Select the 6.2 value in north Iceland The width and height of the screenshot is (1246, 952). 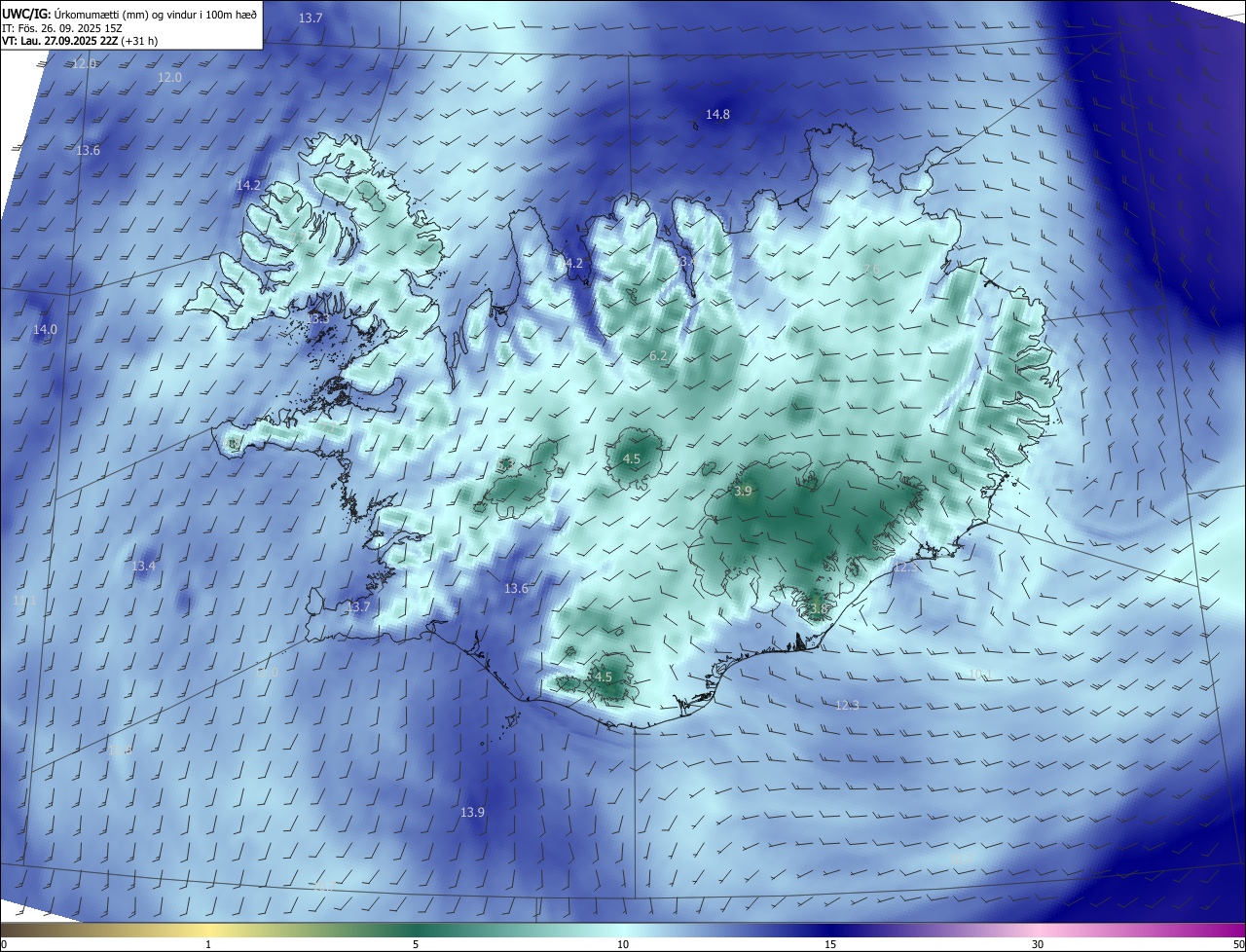pos(658,356)
